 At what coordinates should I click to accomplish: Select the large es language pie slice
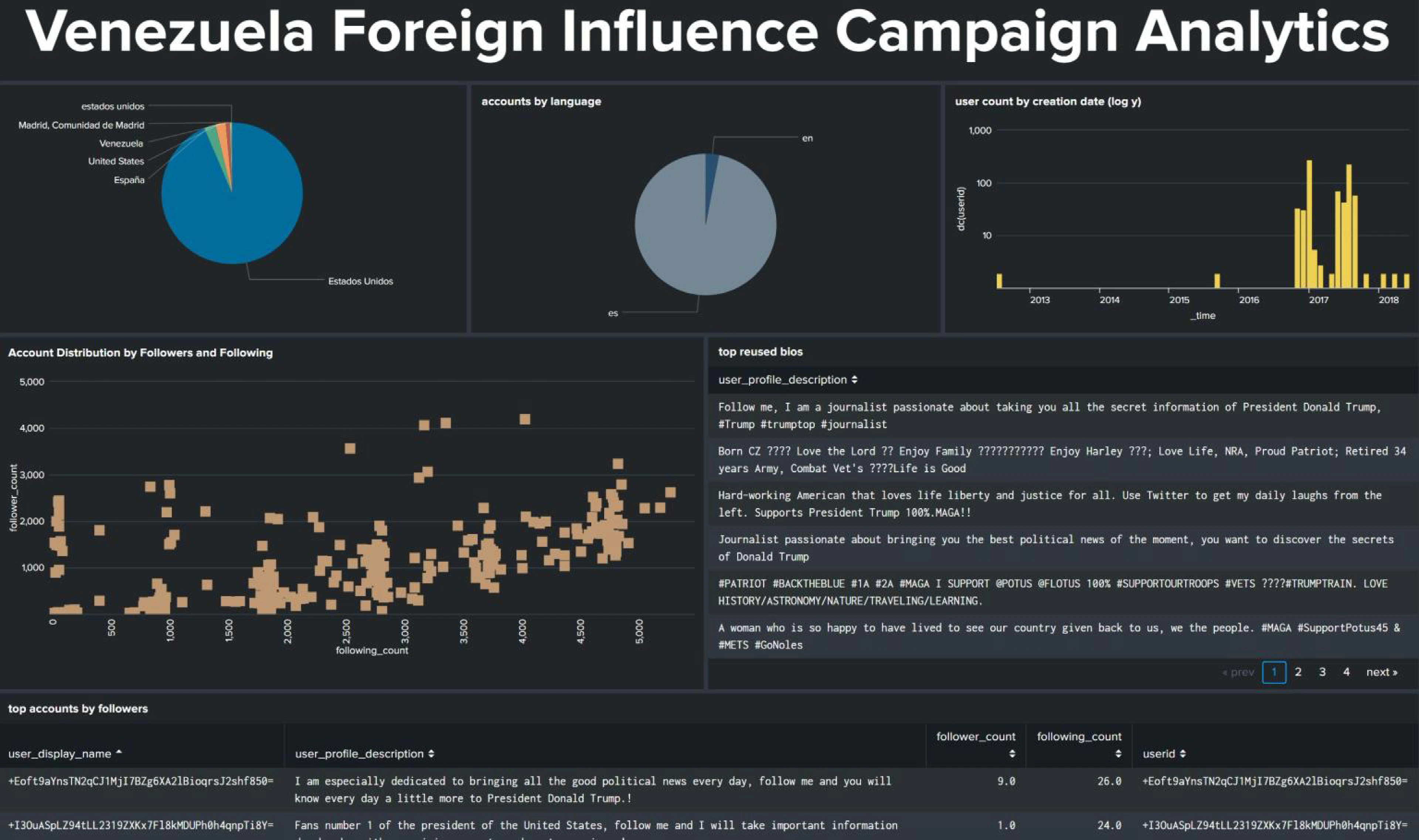[x=705, y=244]
